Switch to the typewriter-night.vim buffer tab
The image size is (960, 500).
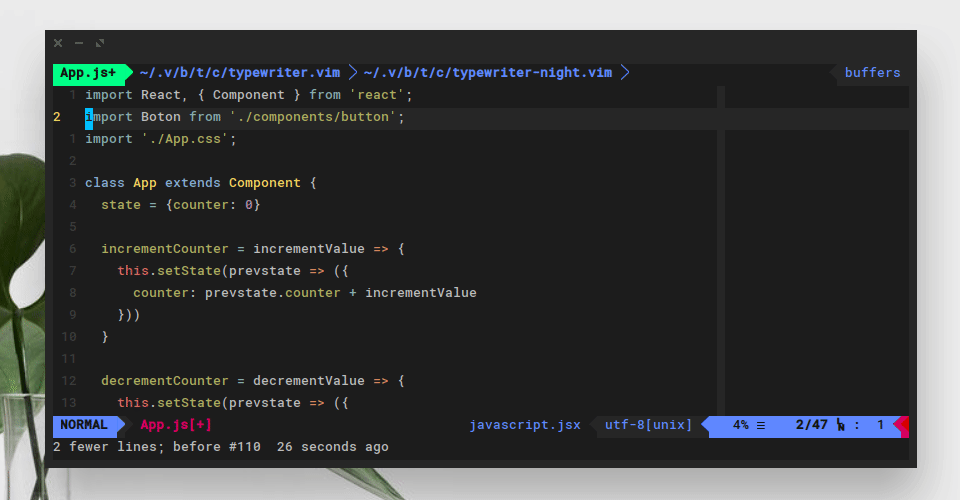click(487, 73)
